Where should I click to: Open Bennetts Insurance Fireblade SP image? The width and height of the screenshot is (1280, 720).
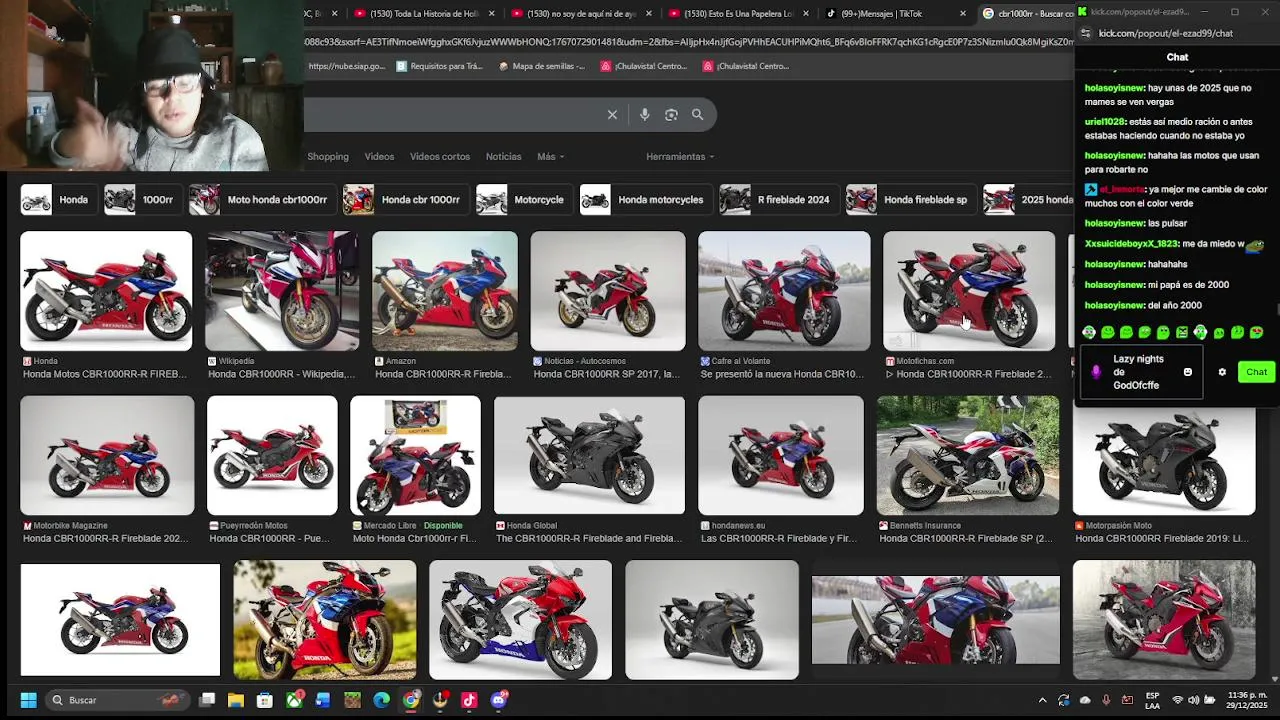(x=968, y=456)
